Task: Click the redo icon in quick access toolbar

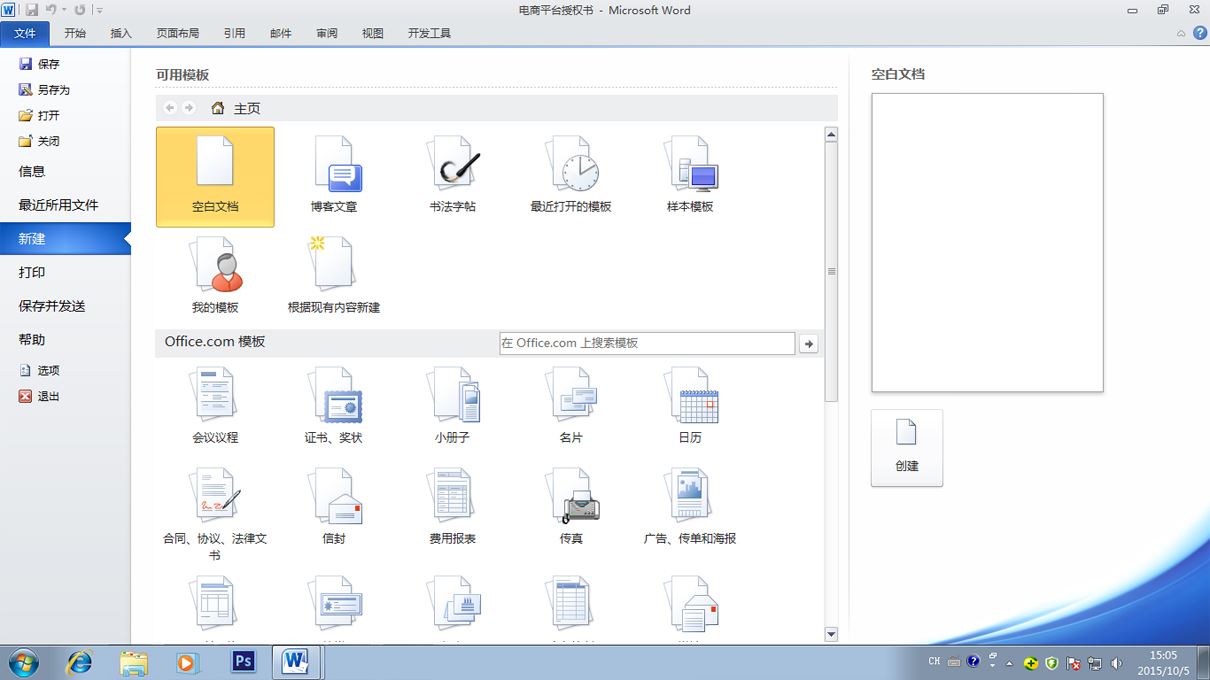Action: tap(80, 10)
